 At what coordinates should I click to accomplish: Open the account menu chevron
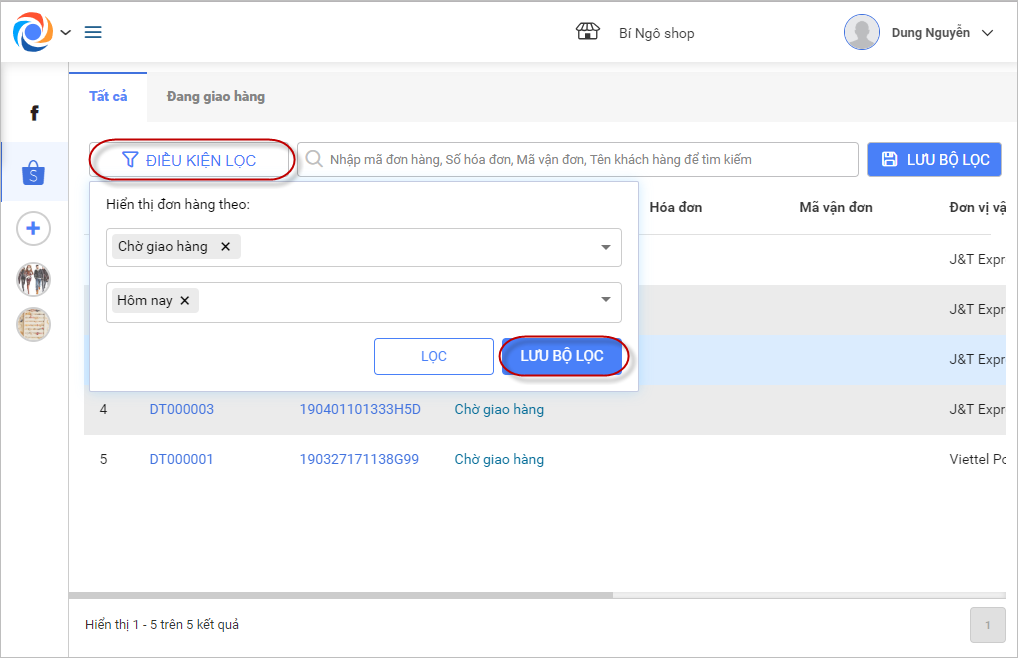pyautogui.click(x=988, y=33)
